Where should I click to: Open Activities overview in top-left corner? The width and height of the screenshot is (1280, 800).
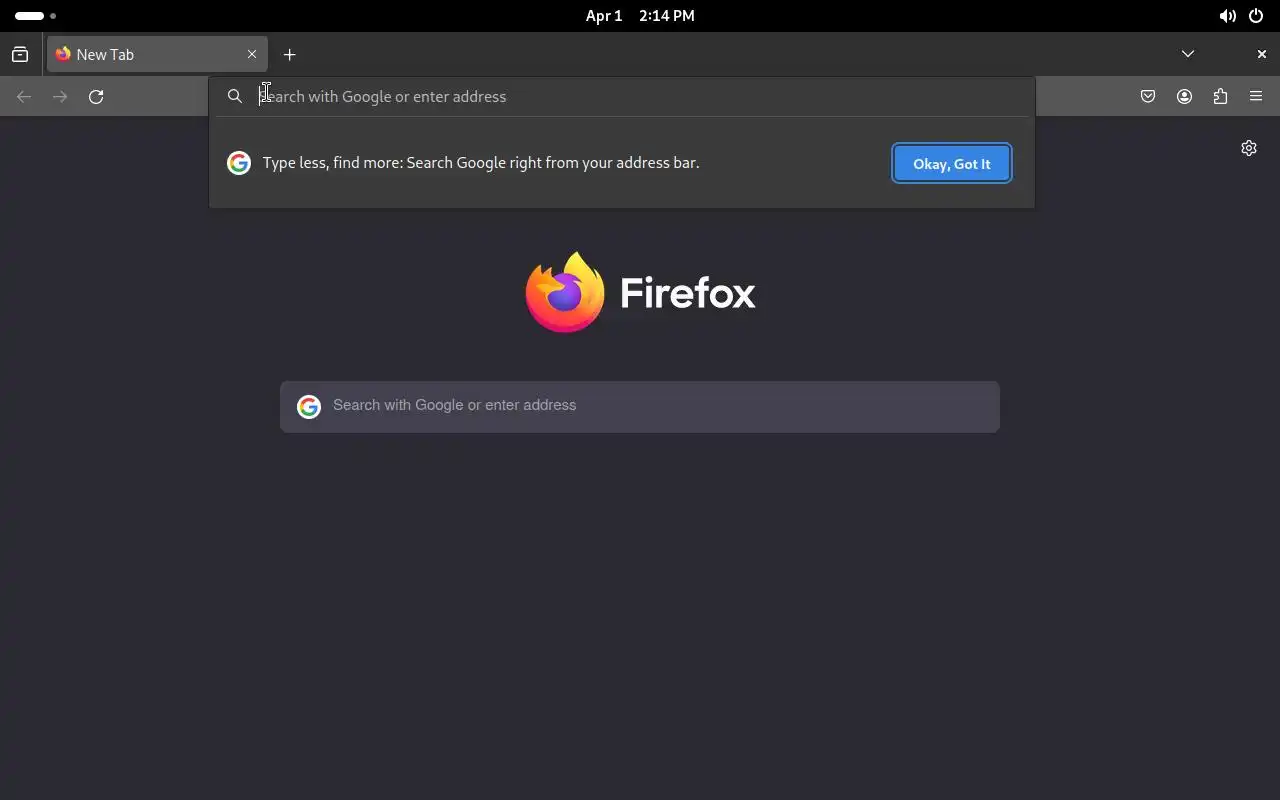coord(35,16)
